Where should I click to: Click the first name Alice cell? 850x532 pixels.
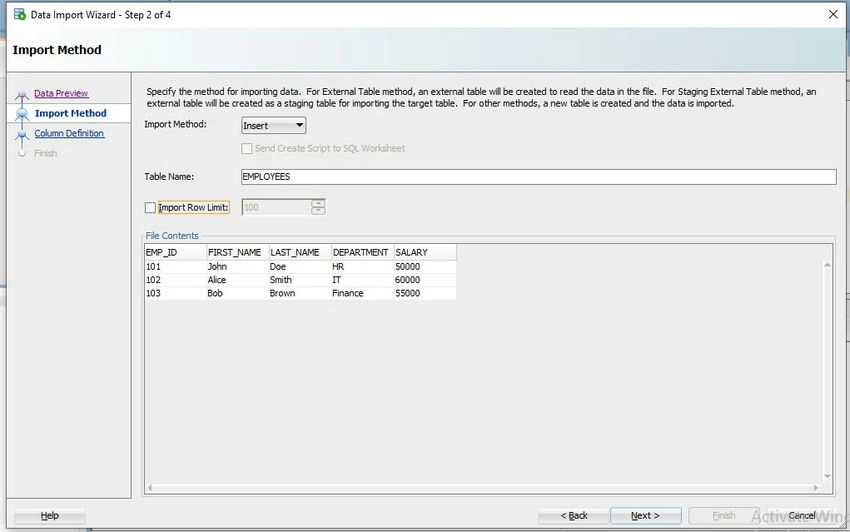[x=237, y=280]
